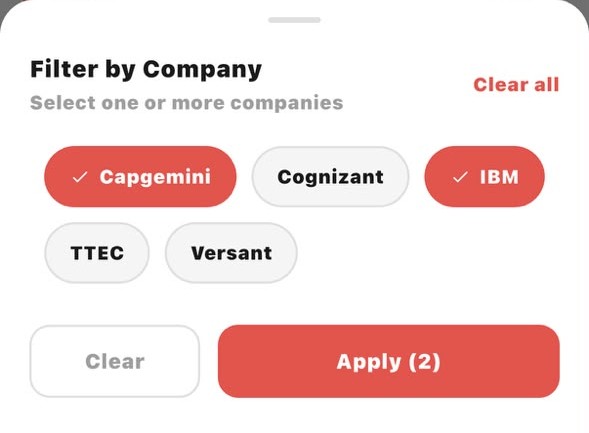Select the Cognizant company chip

(x=330, y=177)
